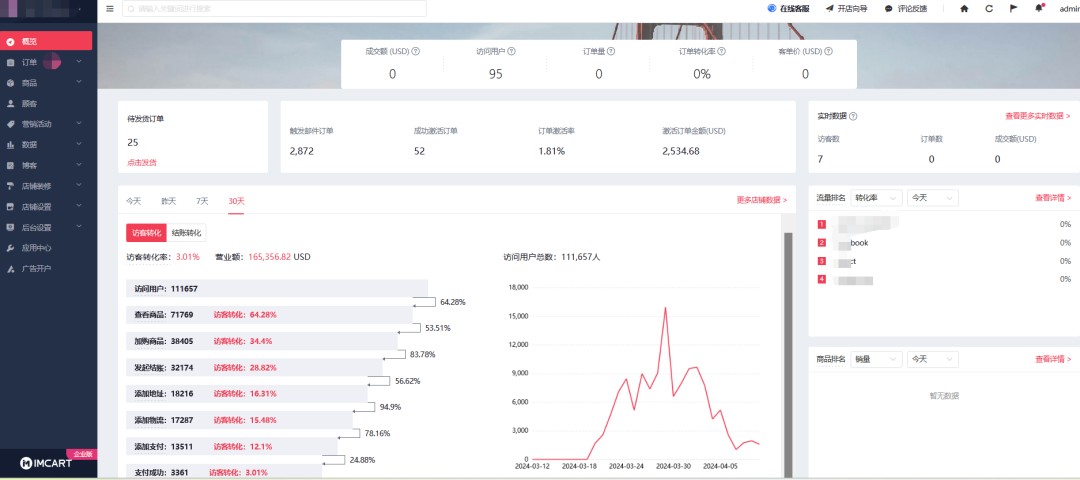Viewport: 1080px width, 480px height.
Task: Go to the home icon in header
Action: click(964, 8)
